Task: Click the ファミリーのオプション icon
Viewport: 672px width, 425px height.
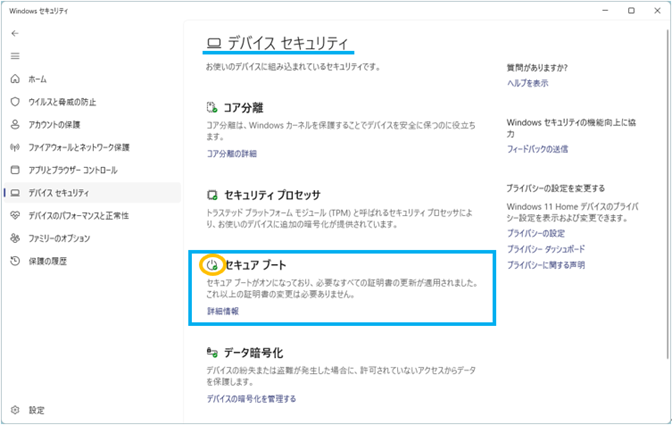Action: (15, 238)
